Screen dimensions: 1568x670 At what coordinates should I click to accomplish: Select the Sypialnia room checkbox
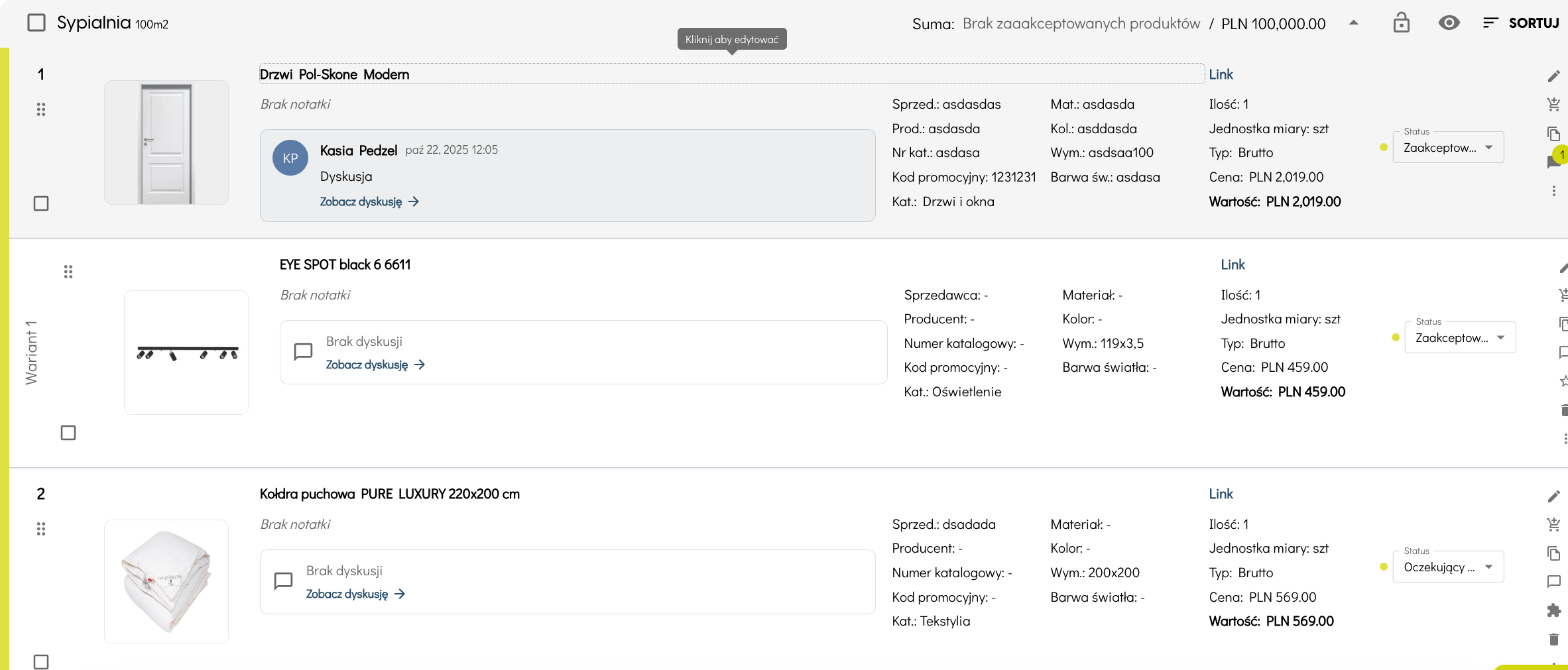(36, 23)
